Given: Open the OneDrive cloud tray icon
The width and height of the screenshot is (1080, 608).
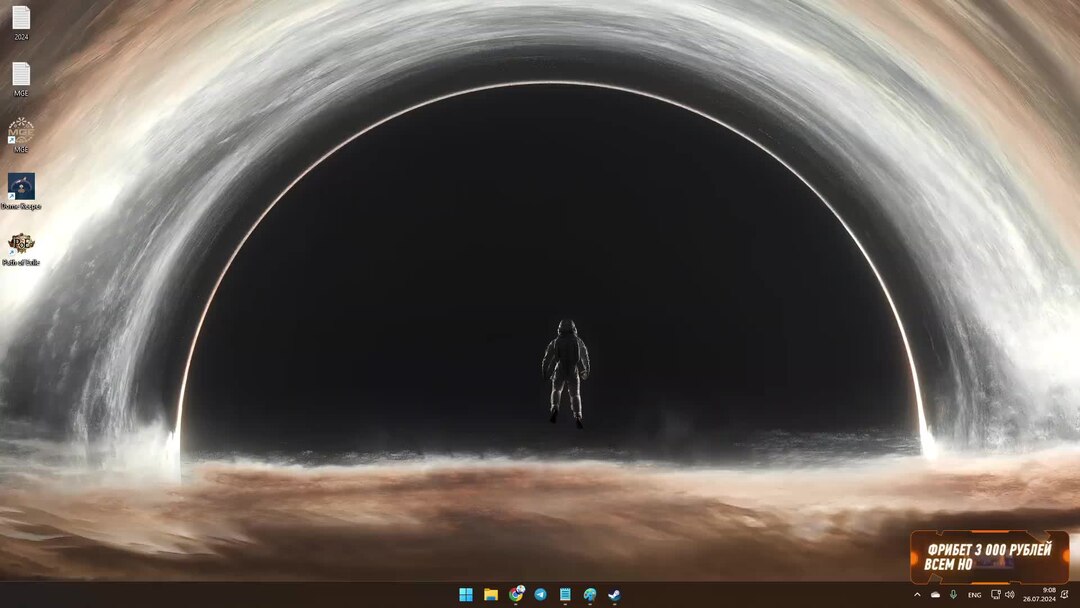Looking at the screenshot, I should pos(935,594).
